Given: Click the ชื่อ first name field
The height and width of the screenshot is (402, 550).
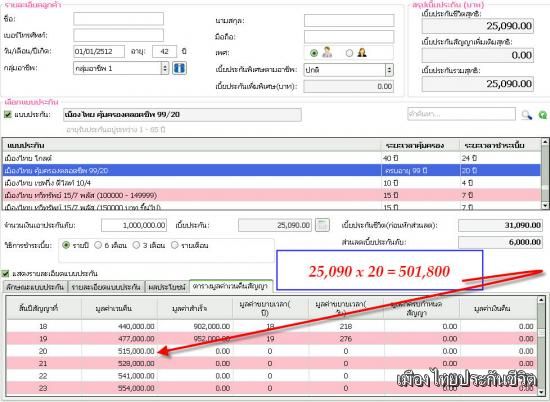Looking at the screenshot, I should tap(119, 19).
